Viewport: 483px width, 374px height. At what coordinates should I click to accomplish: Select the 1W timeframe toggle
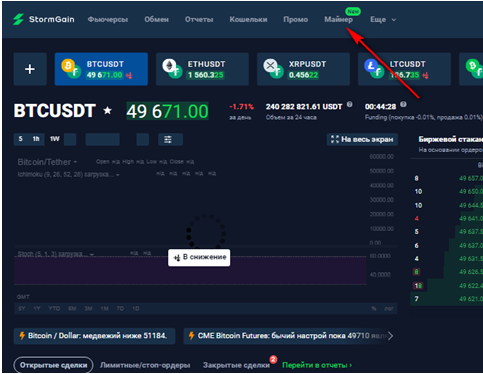55,139
